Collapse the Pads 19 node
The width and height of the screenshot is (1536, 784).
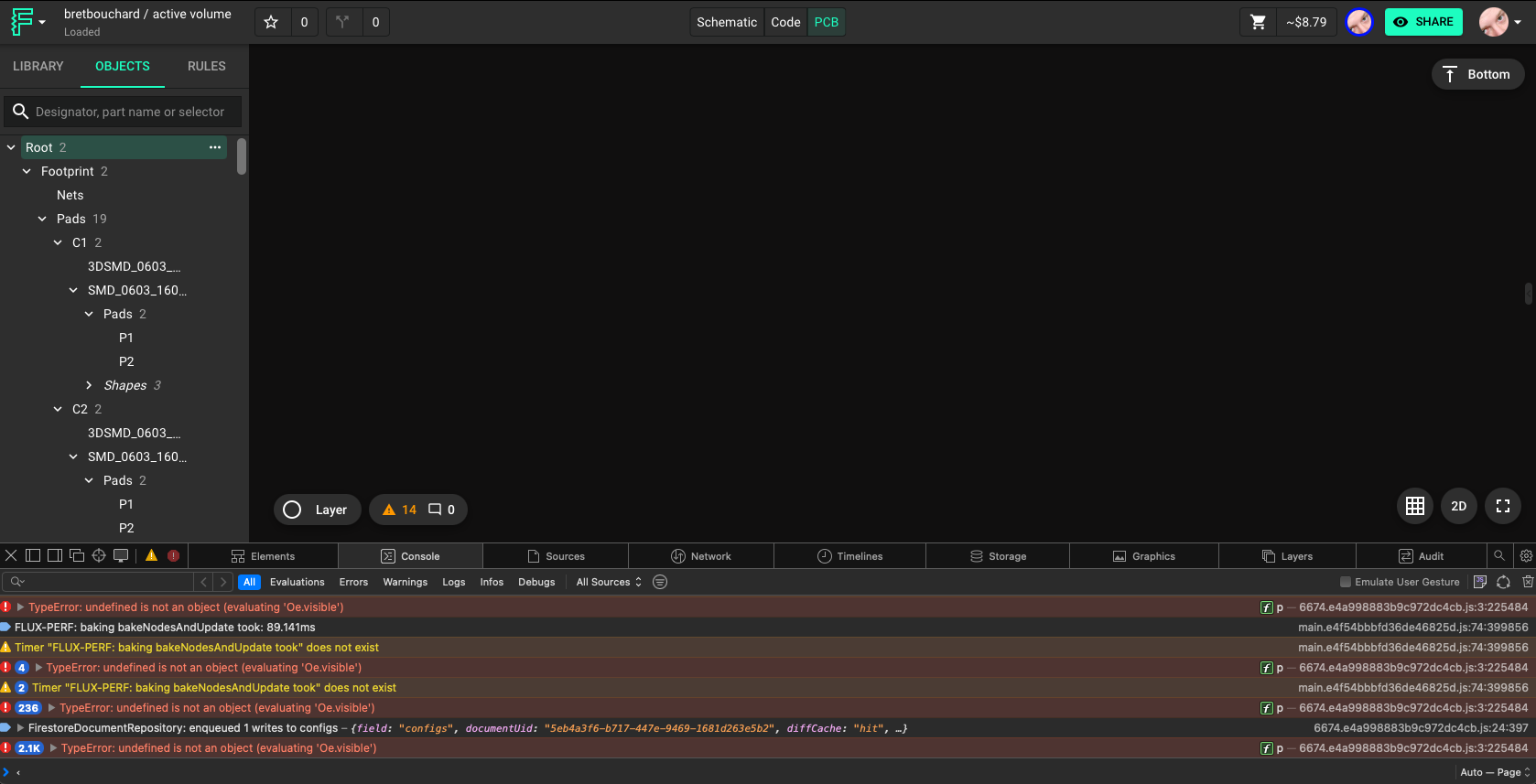coord(42,219)
